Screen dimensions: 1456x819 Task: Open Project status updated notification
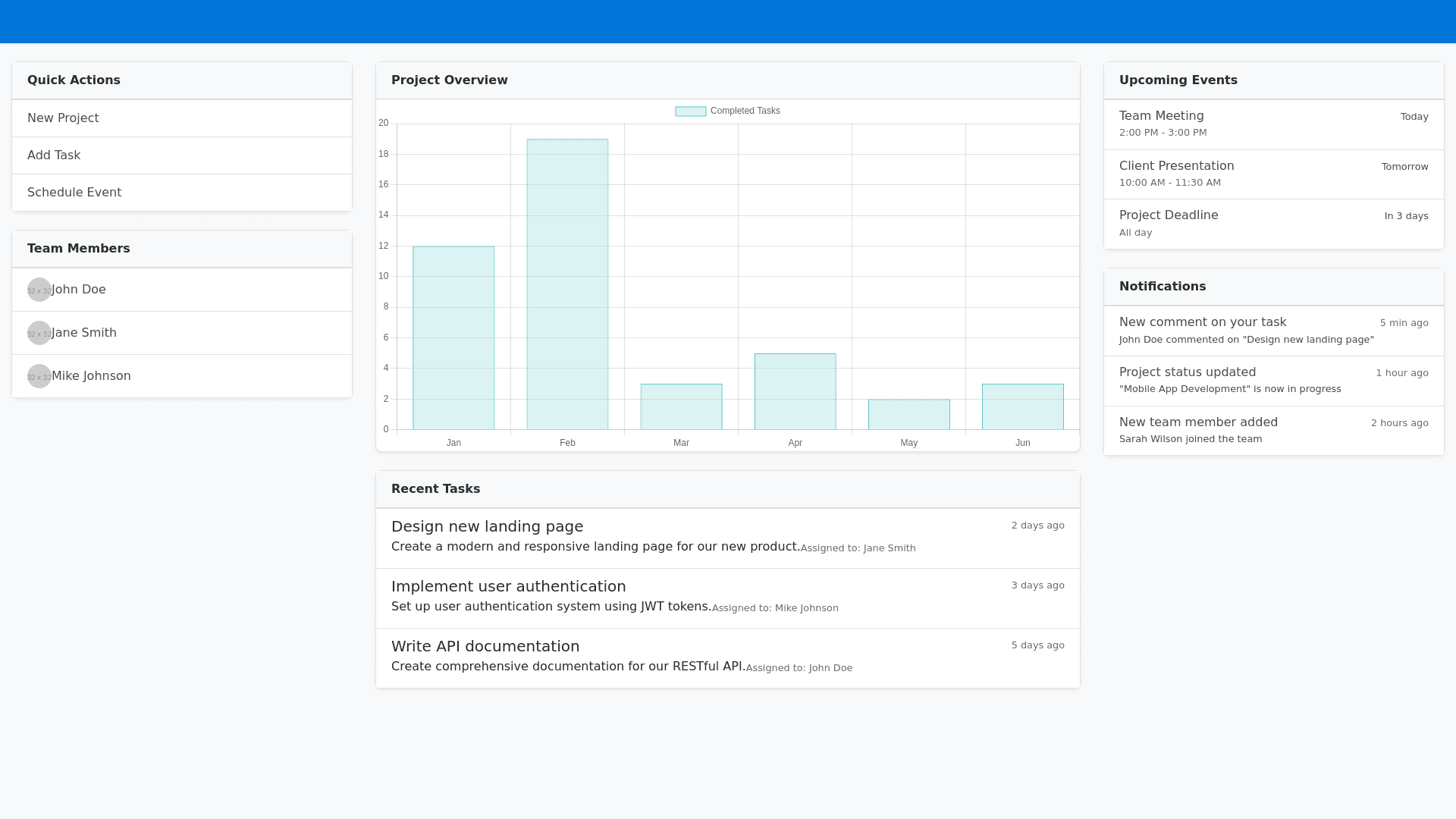coord(1187,372)
